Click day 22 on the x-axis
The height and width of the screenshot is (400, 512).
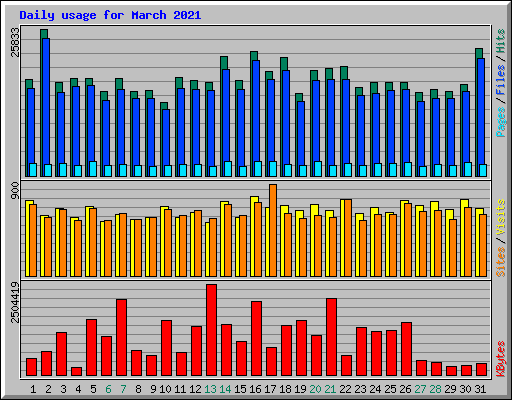[345, 389]
